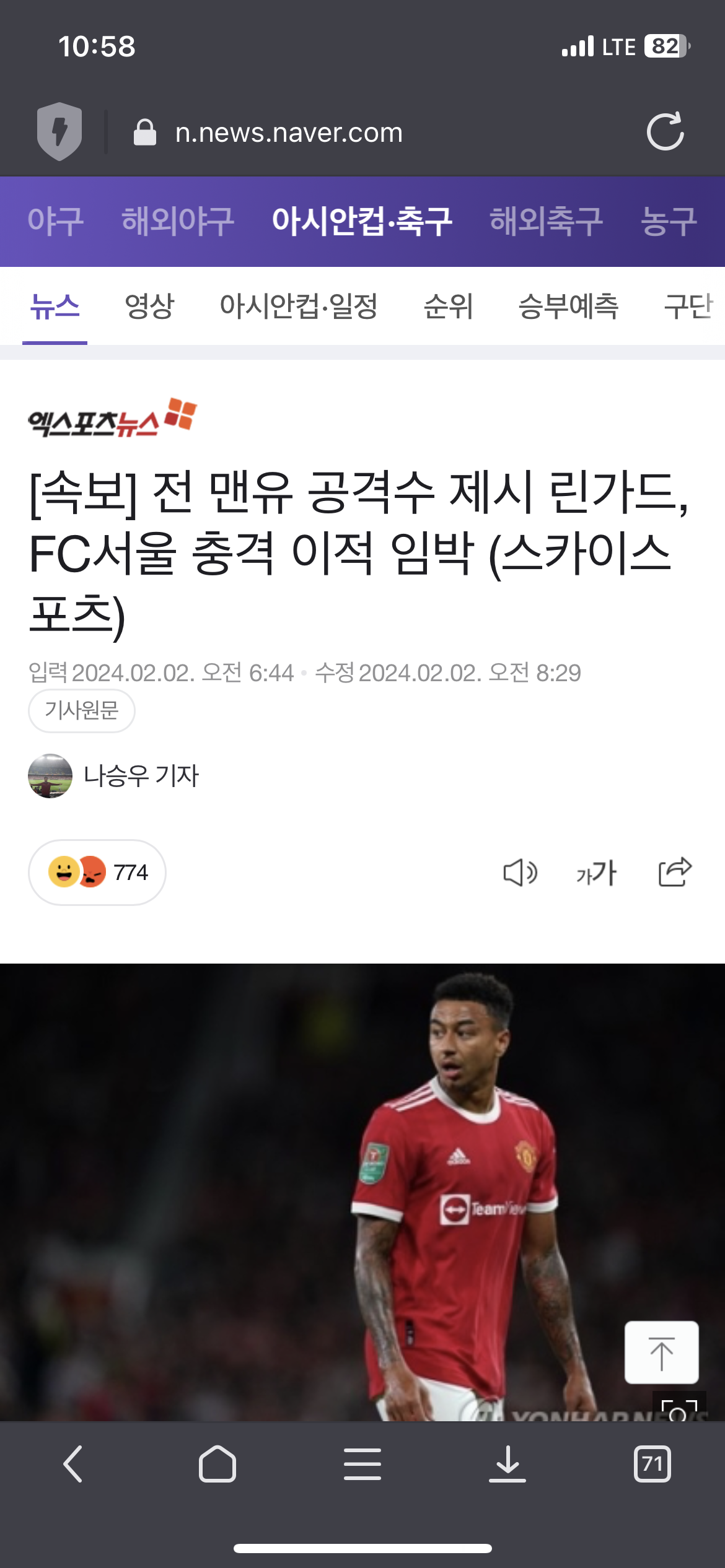725x1568 pixels.
Task: Open the 순위 tab
Action: tap(448, 306)
